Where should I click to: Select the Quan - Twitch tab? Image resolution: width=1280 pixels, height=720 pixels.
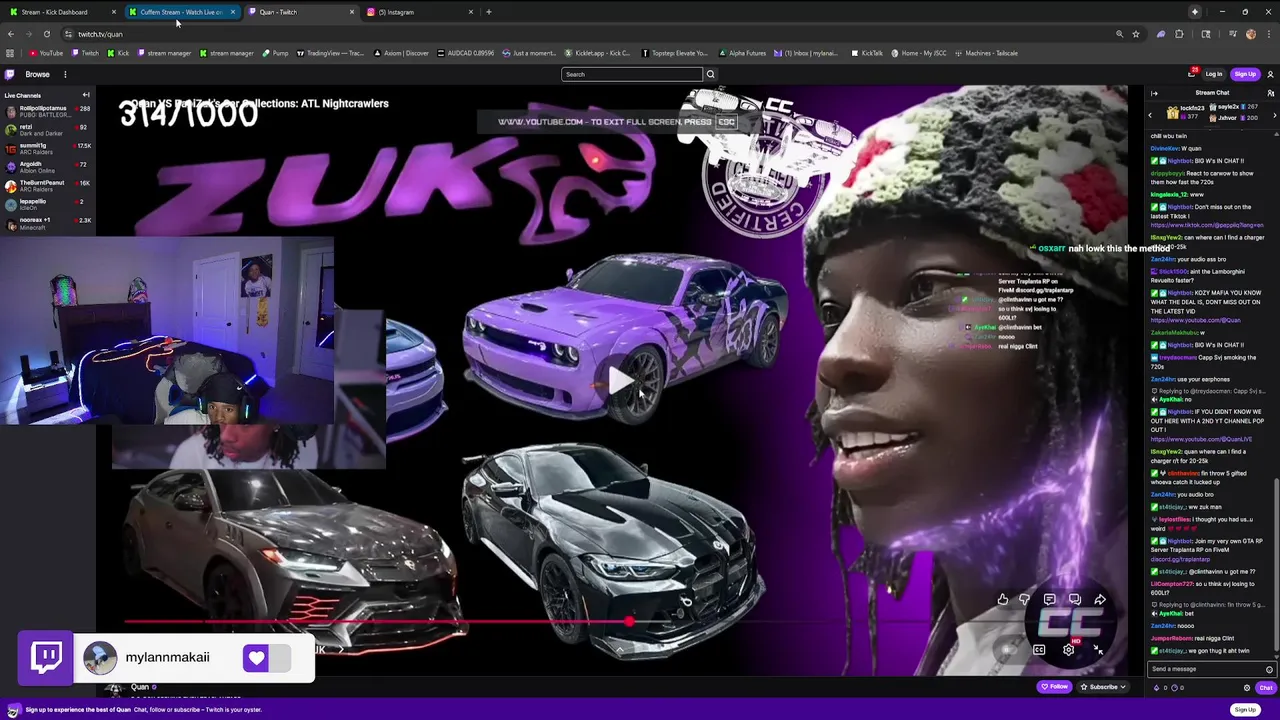pyautogui.click(x=300, y=12)
